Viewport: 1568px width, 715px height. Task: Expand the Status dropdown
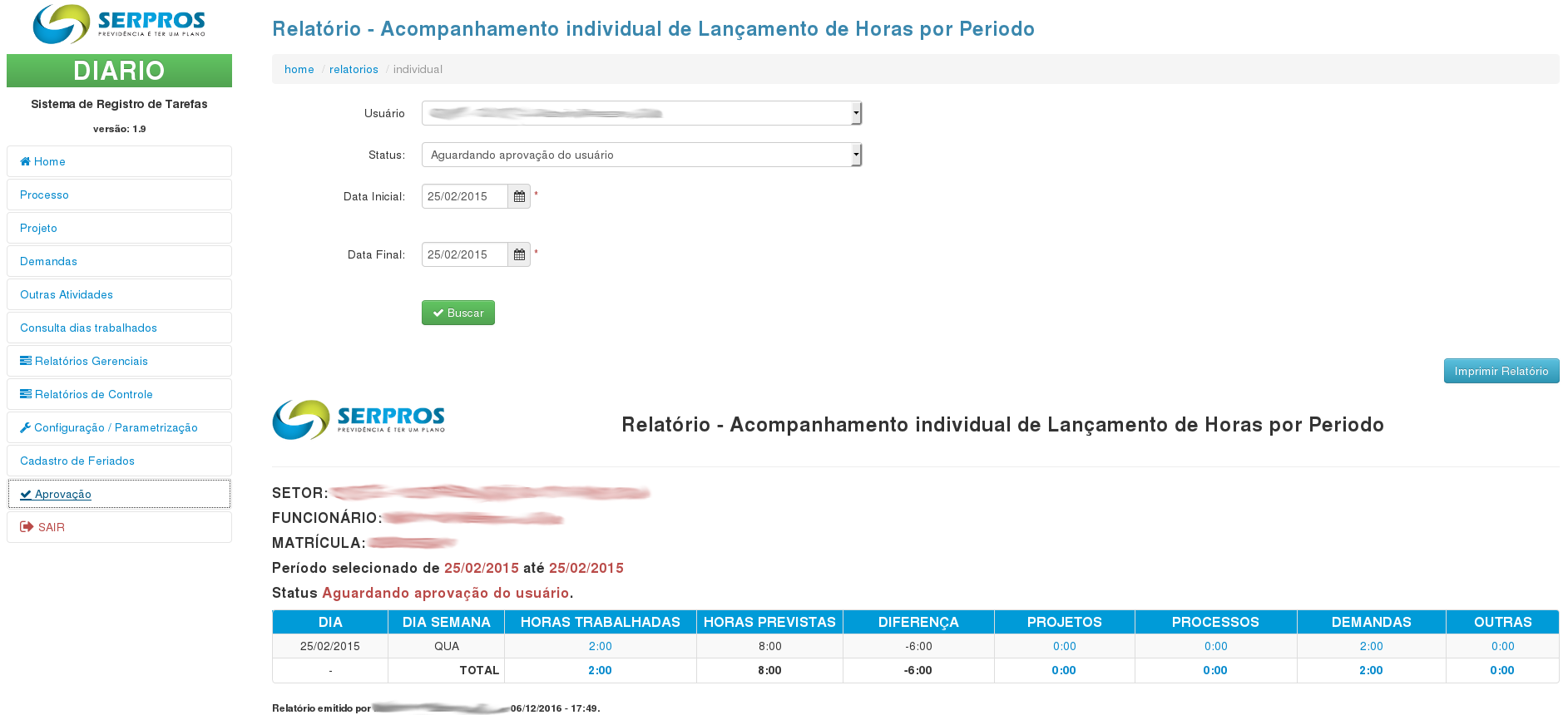point(641,155)
